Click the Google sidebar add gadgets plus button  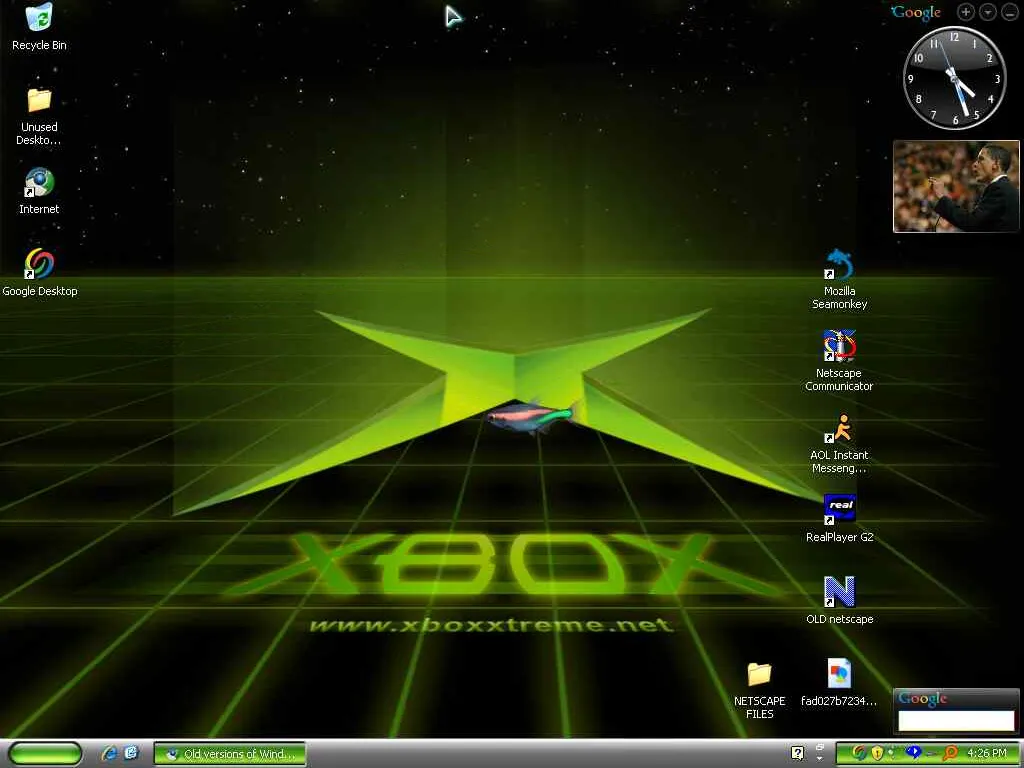pyautogui.click(x=966, y=12)
